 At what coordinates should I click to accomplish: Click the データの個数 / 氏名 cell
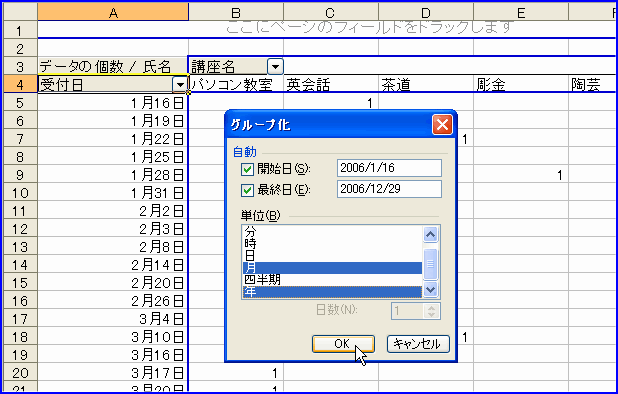pos(113,66)
